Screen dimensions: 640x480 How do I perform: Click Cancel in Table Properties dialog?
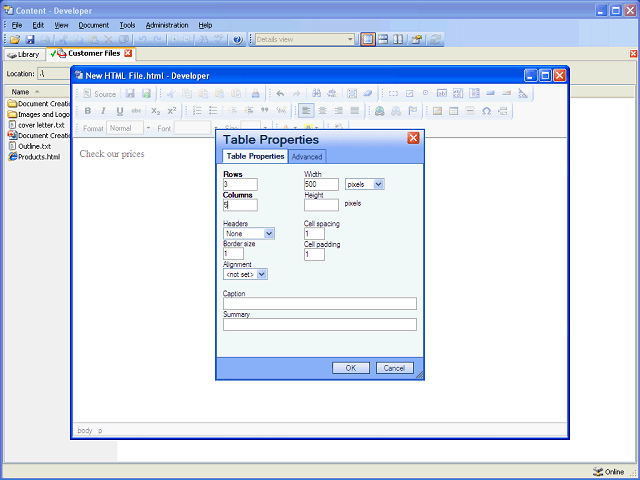pyautogui.click(x=394, y=368)
